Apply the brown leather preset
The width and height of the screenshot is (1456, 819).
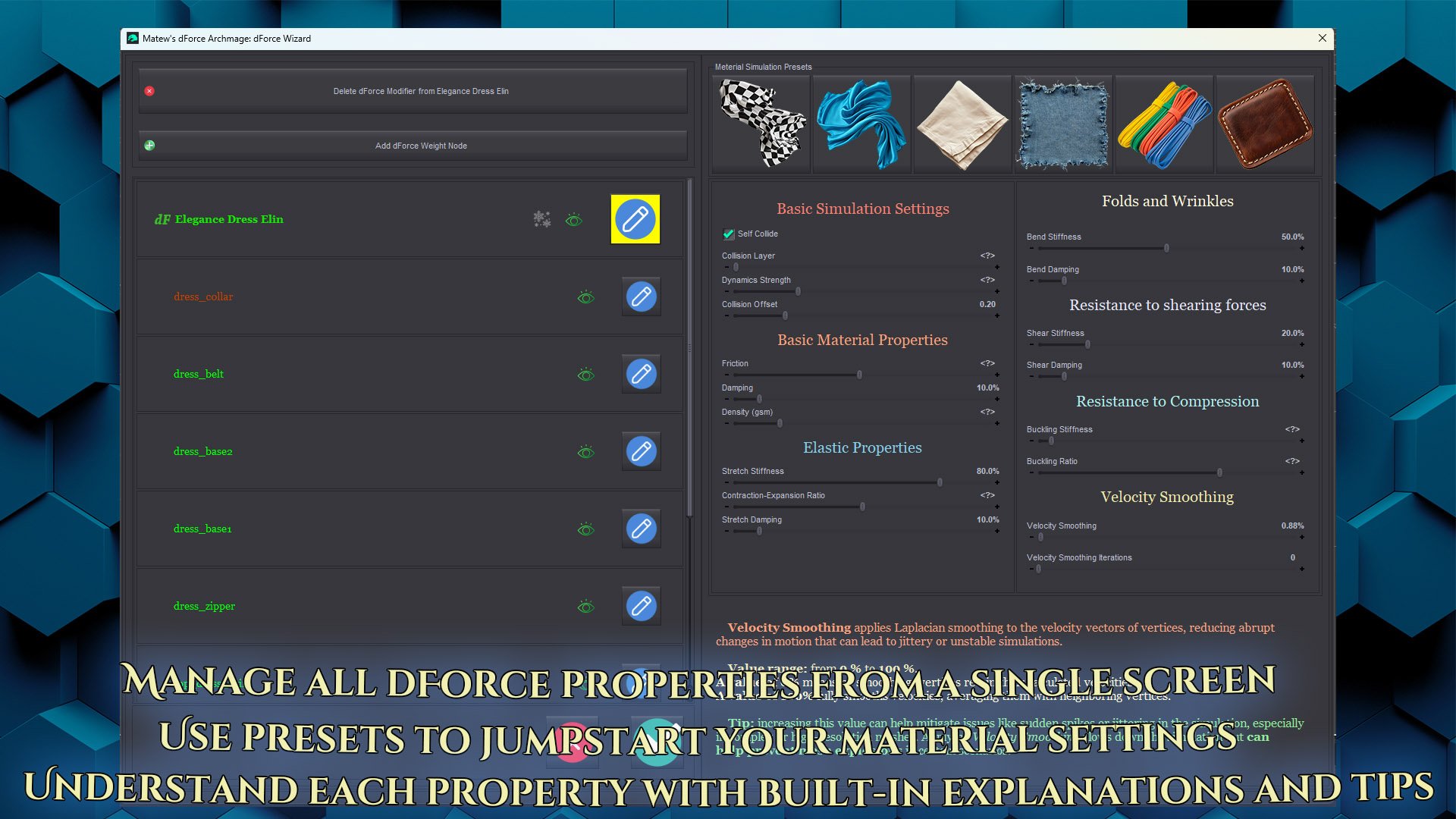1265,124
